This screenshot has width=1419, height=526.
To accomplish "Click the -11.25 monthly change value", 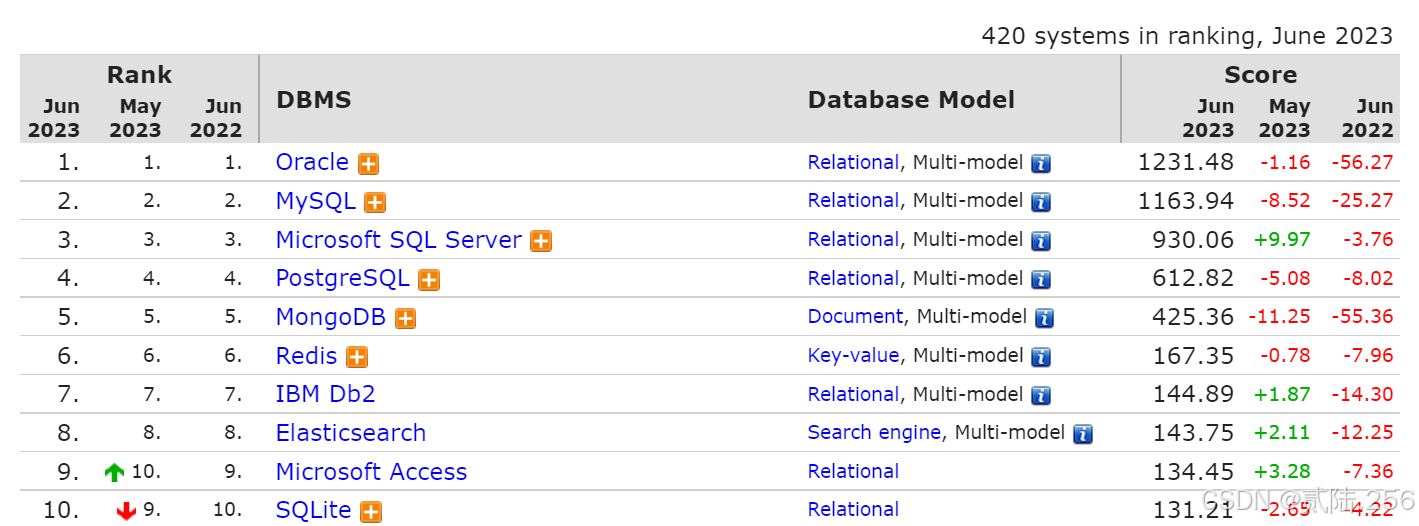I will pyautogui.click(x=1279, y=317).
